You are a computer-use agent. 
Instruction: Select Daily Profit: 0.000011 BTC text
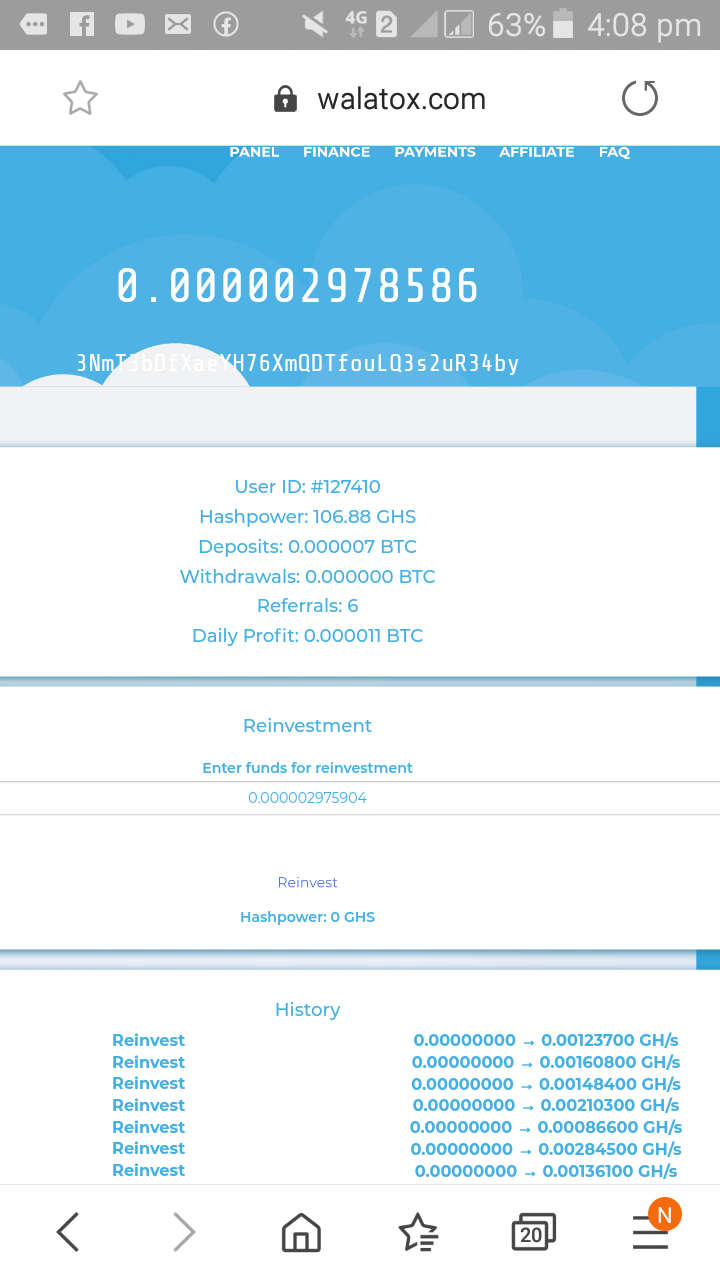tap(307, 636)
